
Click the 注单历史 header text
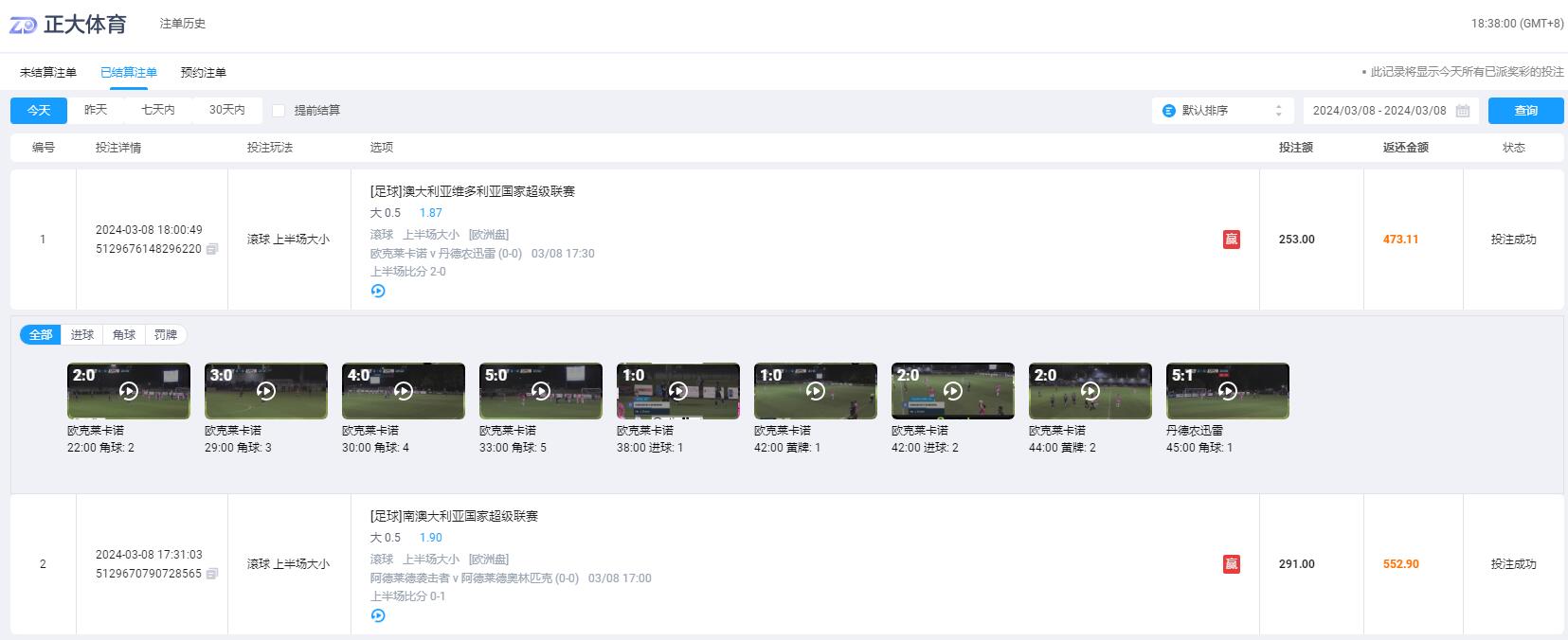click(x=183, y=24)
